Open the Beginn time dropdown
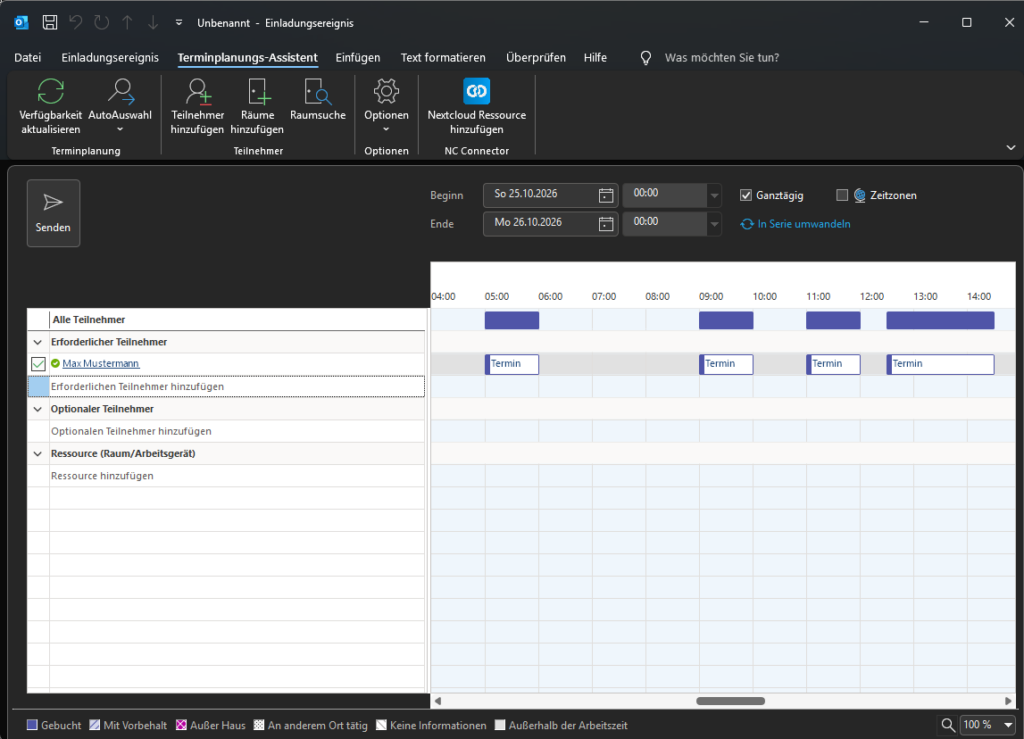The height and width of the screenshot is (739, 1024). pos(714,195)
